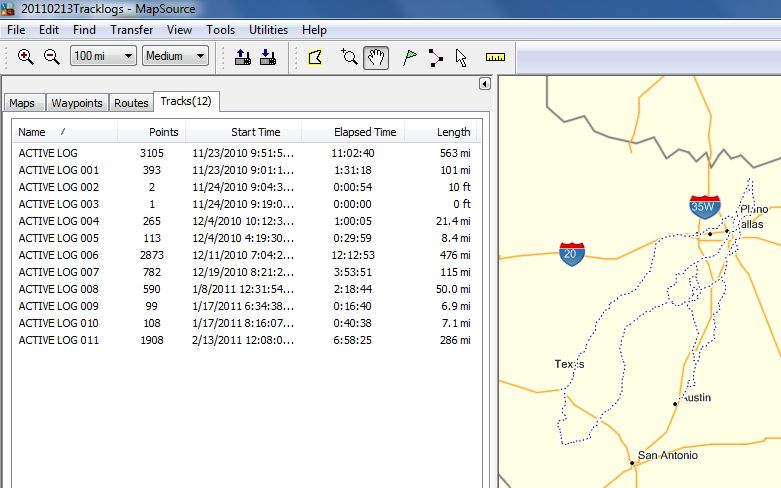Open the Help menu
Screen dimensions: 781x488
[x=314, y=30]
